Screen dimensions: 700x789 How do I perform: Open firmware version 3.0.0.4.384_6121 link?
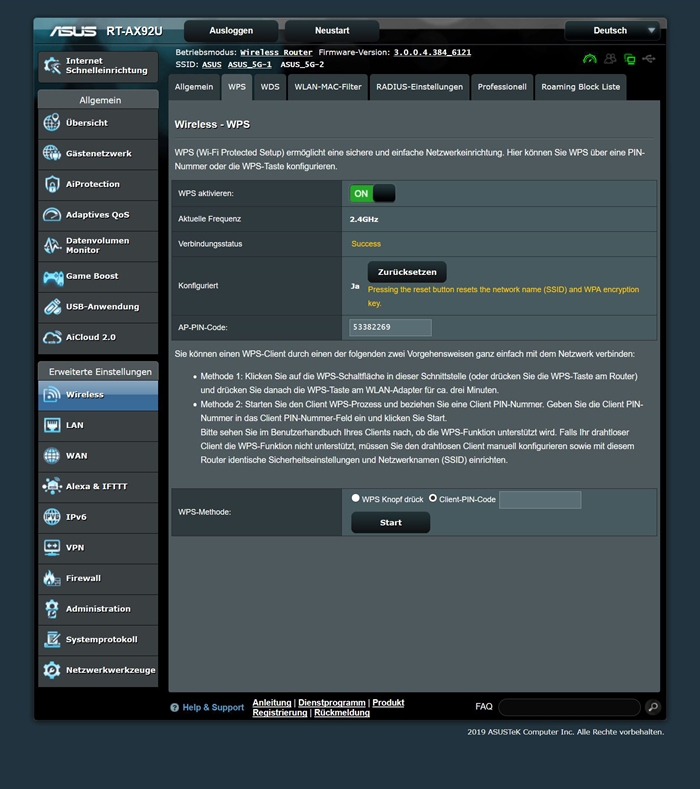[432, 52]
